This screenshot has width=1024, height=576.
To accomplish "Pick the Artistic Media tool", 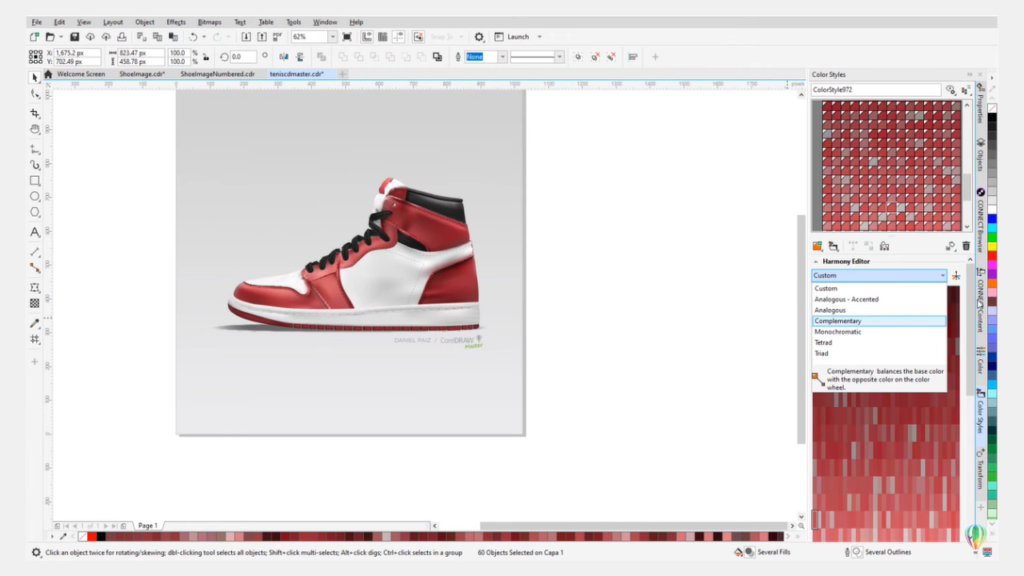I will 35,165.
